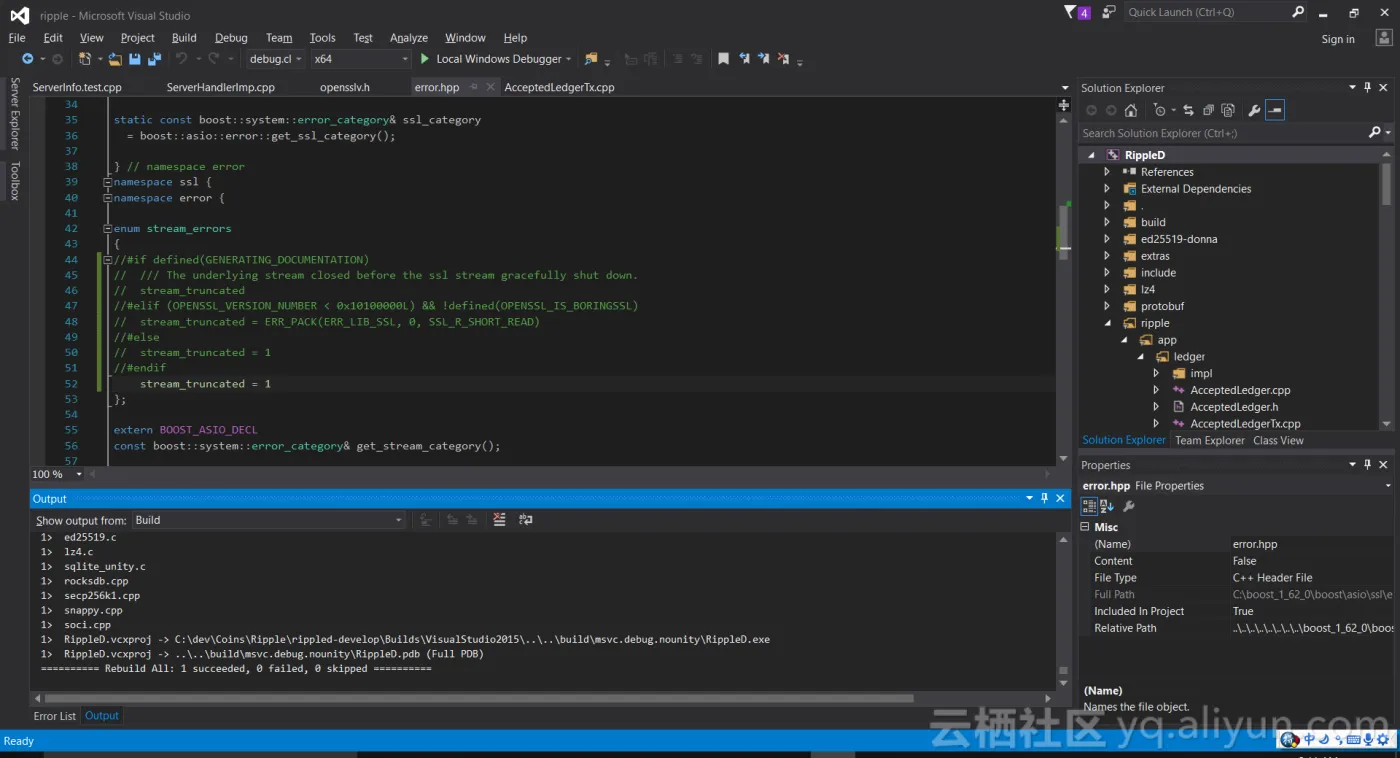Viewport: 1400px width, 758px height.
Task: Toggle a bookmark using the toolbar bookmark icon
Action: pos(723,59)
